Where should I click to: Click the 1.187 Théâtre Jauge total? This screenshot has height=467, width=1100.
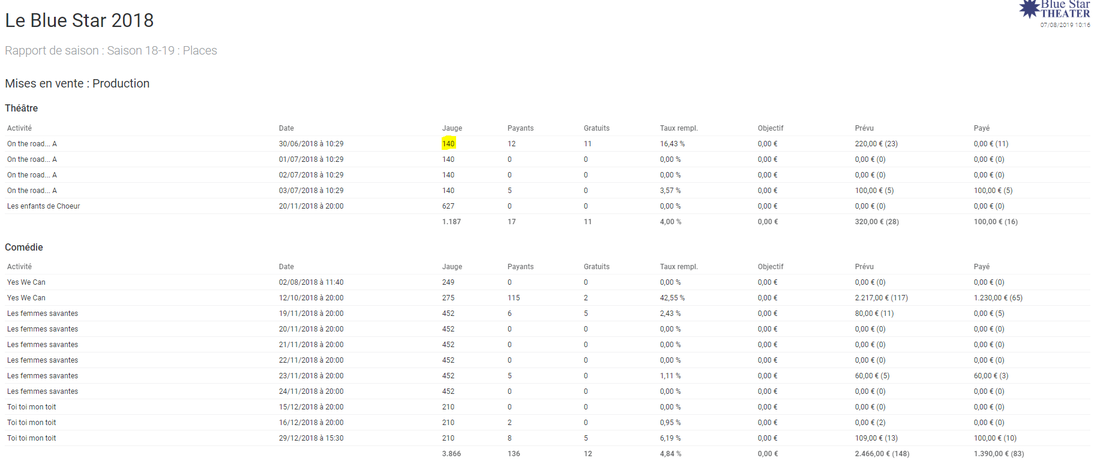[x=452, y=222]
